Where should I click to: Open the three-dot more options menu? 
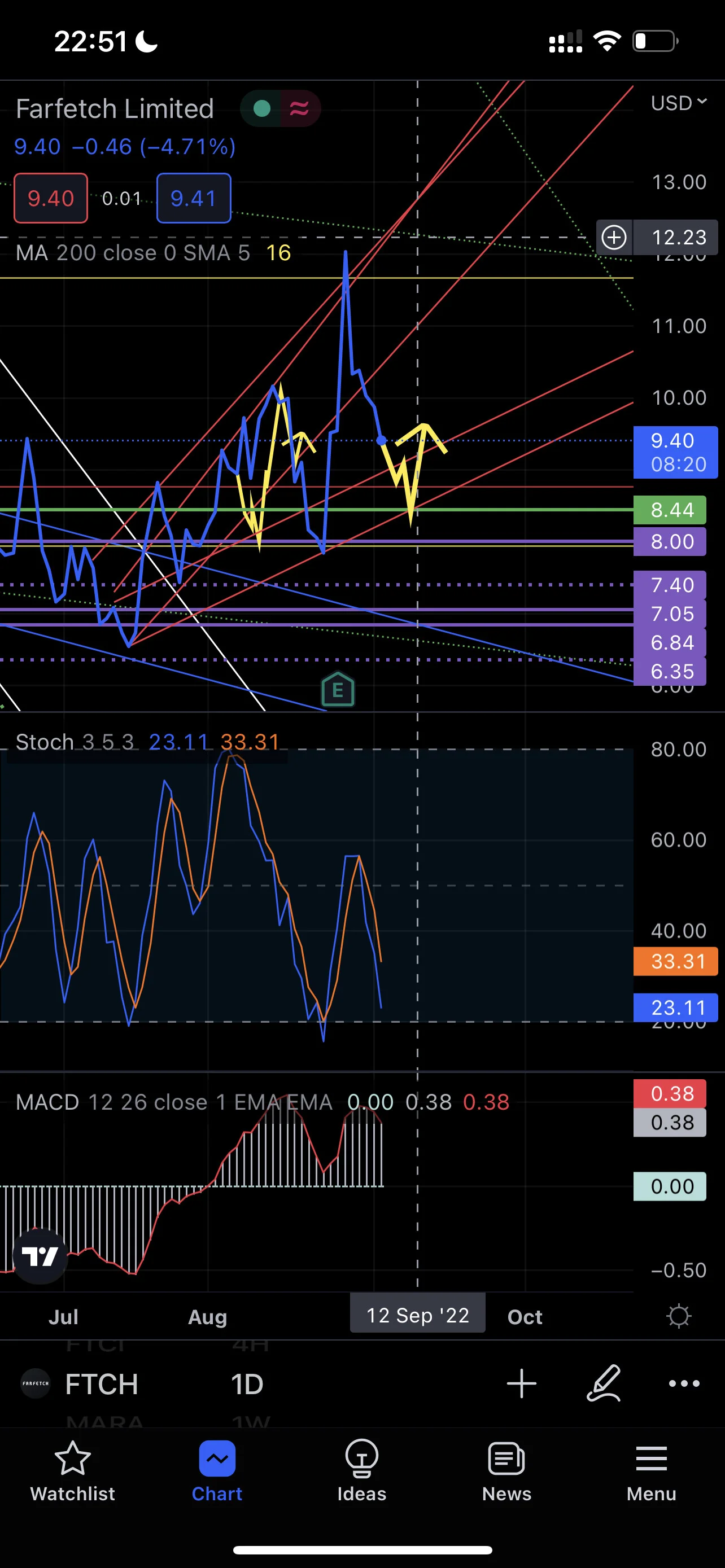tap(684, 1383)
